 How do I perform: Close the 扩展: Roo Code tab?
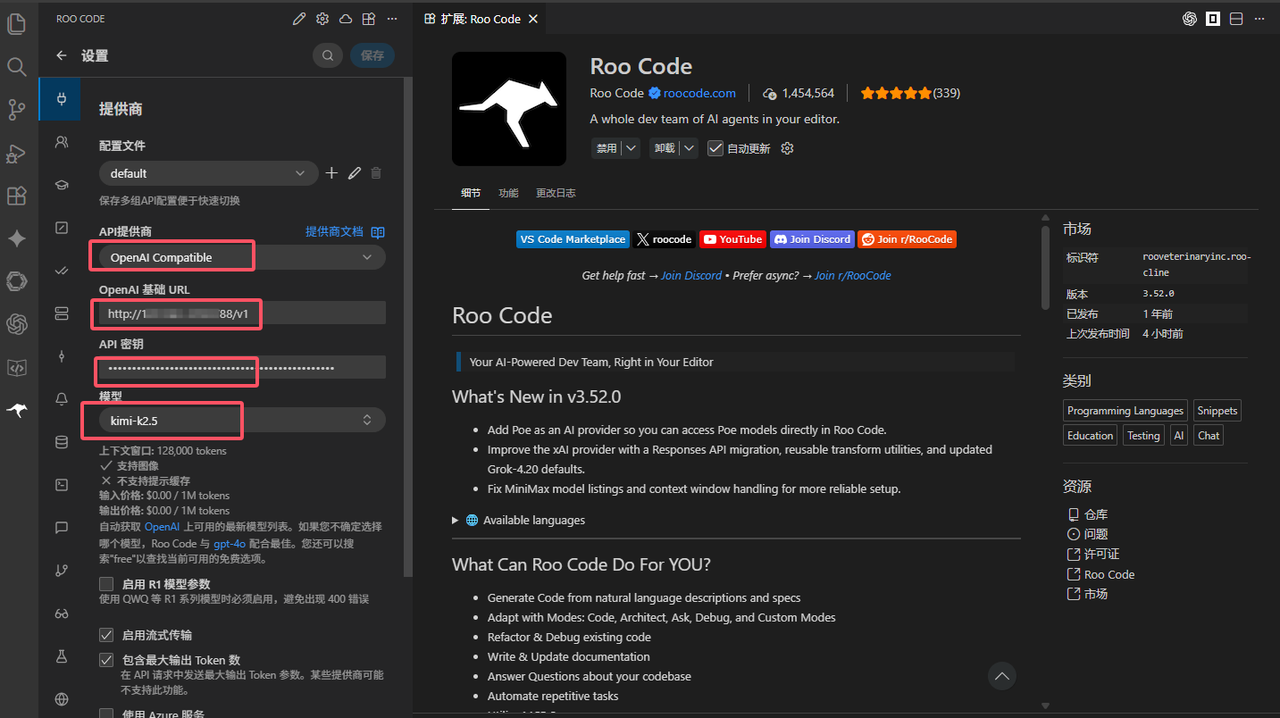point(533,19)
